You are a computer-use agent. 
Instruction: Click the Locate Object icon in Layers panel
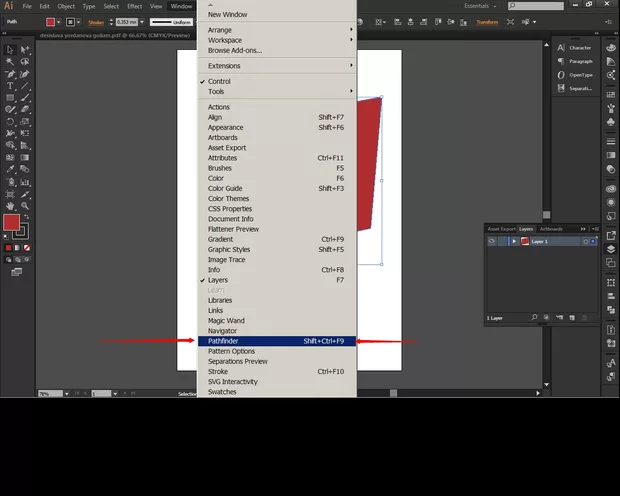[x=534, y=317]
